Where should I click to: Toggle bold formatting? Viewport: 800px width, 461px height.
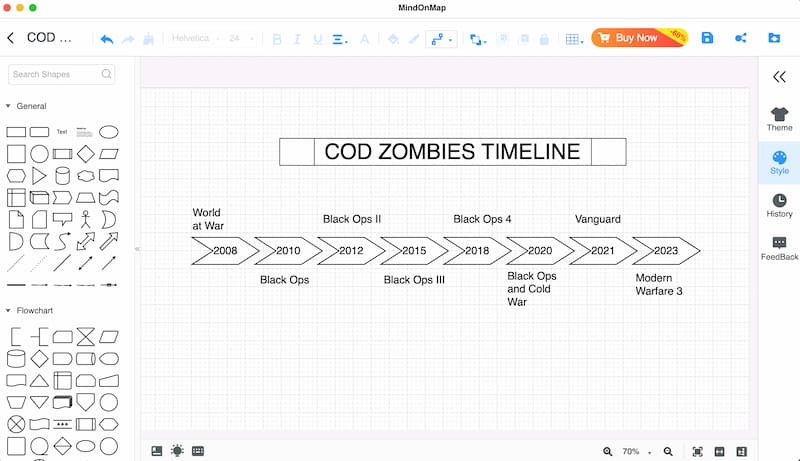click(277, 39)
